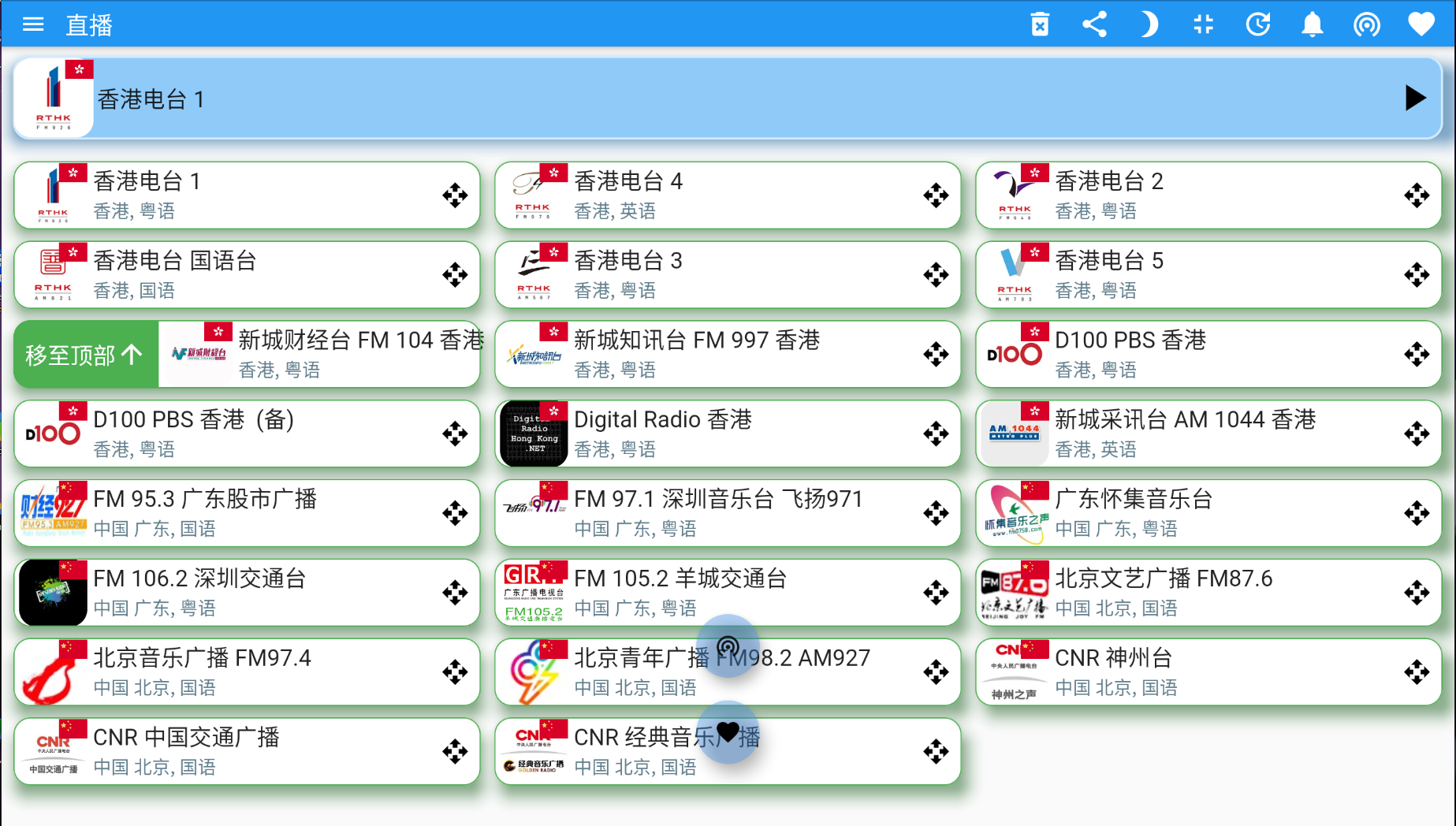This screenshot has height=826, width=1456.
Task: Click move handle for 香港电台 5
Action: (1417, 275)
